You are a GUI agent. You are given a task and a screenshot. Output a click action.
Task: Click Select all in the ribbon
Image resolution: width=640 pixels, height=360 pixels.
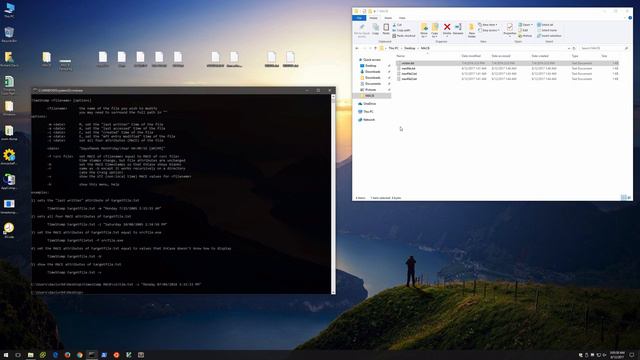click(x=545, y=25)
